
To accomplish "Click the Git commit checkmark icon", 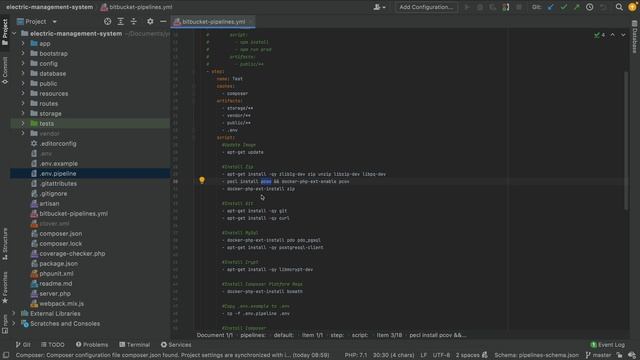I will pyautogui.click(x=564, y=7).
